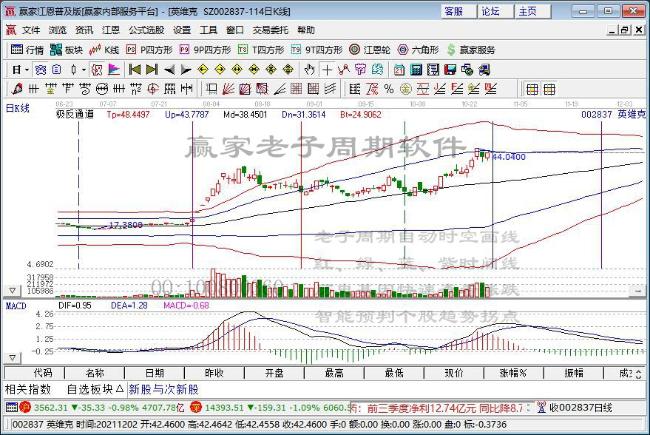This screenshot has width=650, height=435.
Task: Click the yellow-highlighted grid layout icon
Action: click(532, 89)
